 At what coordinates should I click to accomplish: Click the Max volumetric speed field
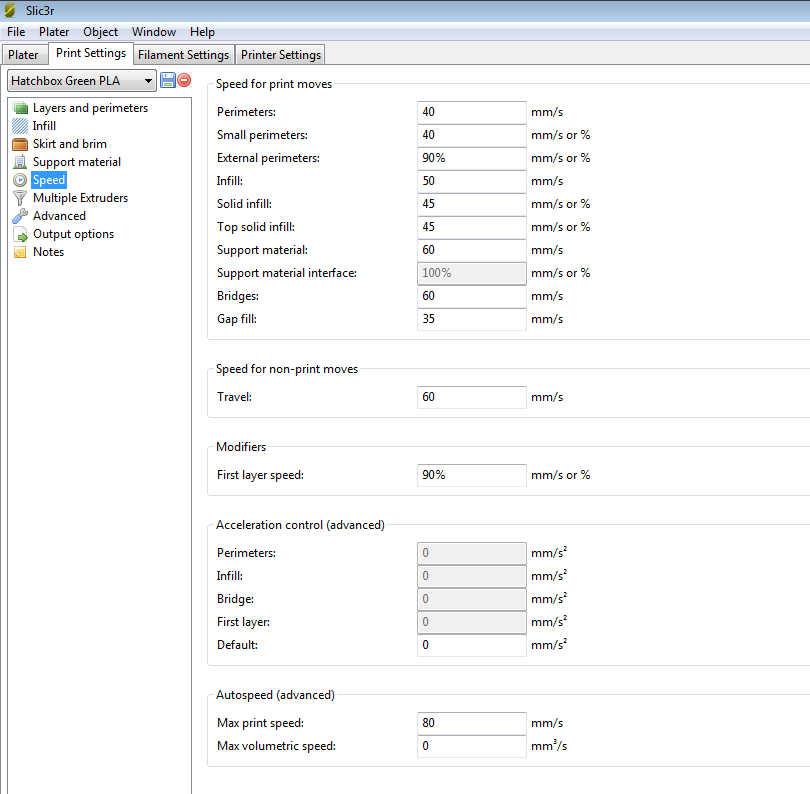[472, 746]
